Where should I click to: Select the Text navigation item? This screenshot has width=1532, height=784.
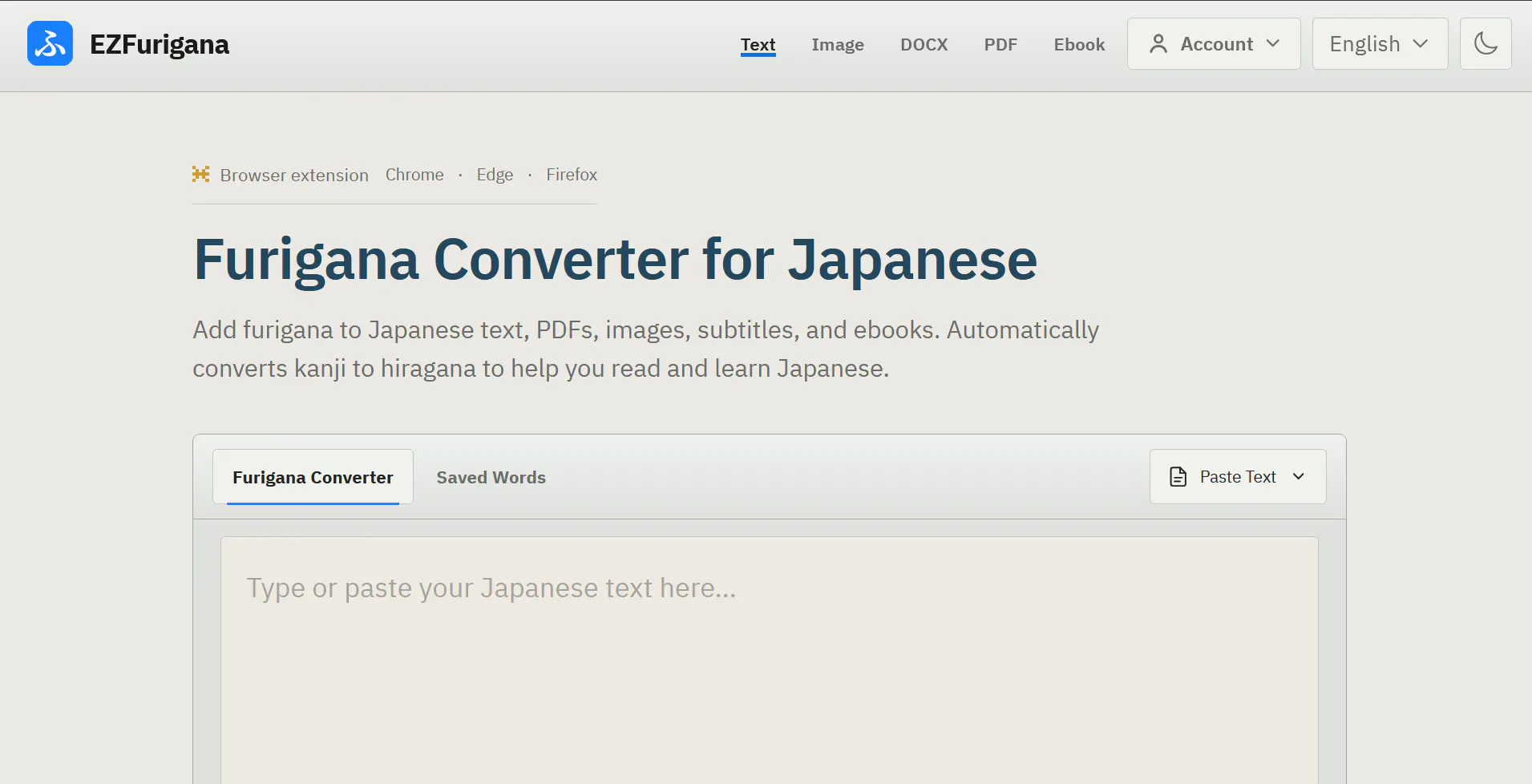[758, 45]
